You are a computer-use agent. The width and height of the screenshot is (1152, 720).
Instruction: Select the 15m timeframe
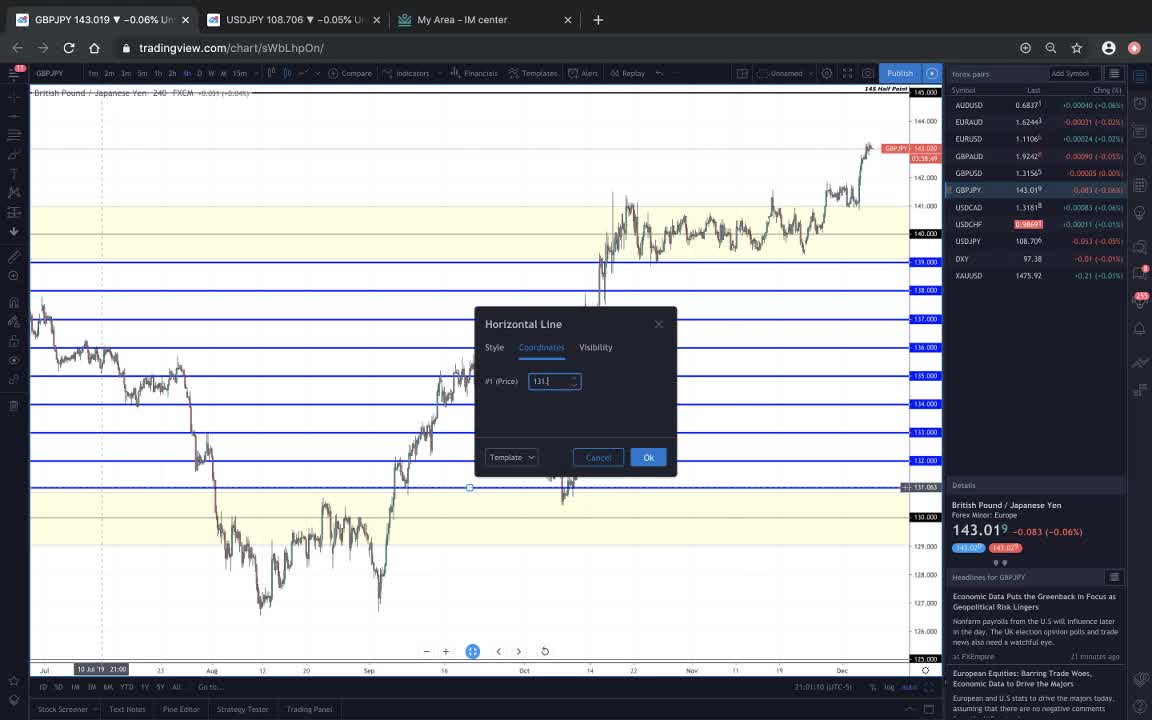[x=240, y=73]
